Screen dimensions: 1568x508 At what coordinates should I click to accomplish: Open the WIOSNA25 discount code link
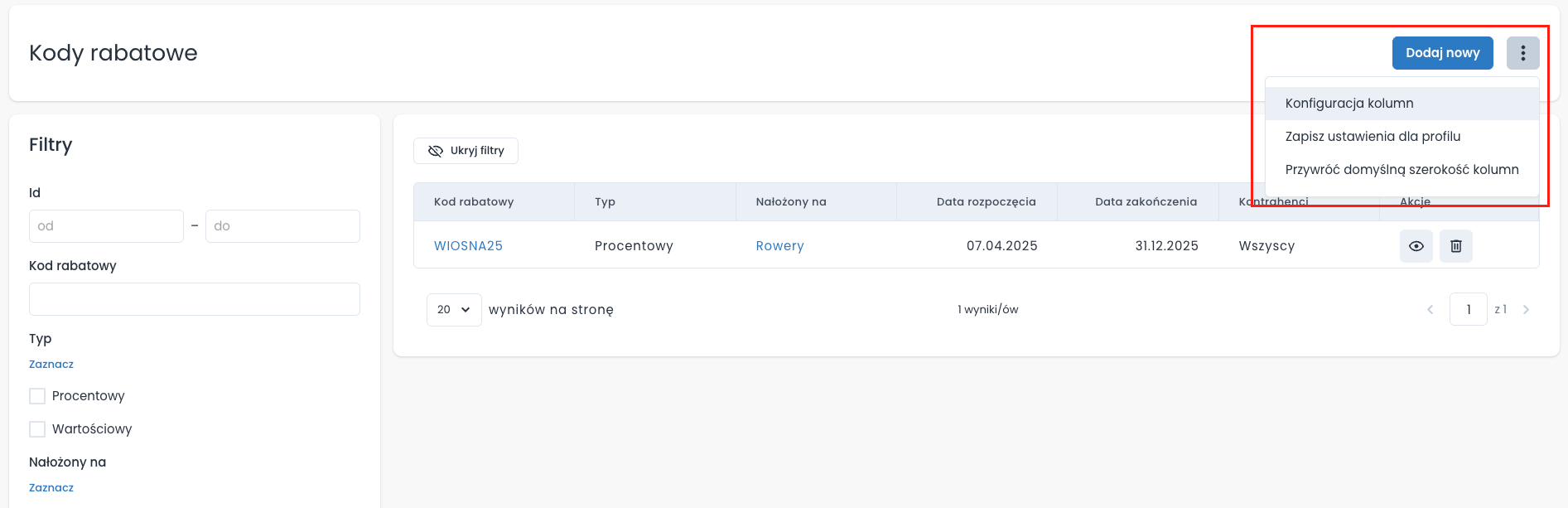468,246
